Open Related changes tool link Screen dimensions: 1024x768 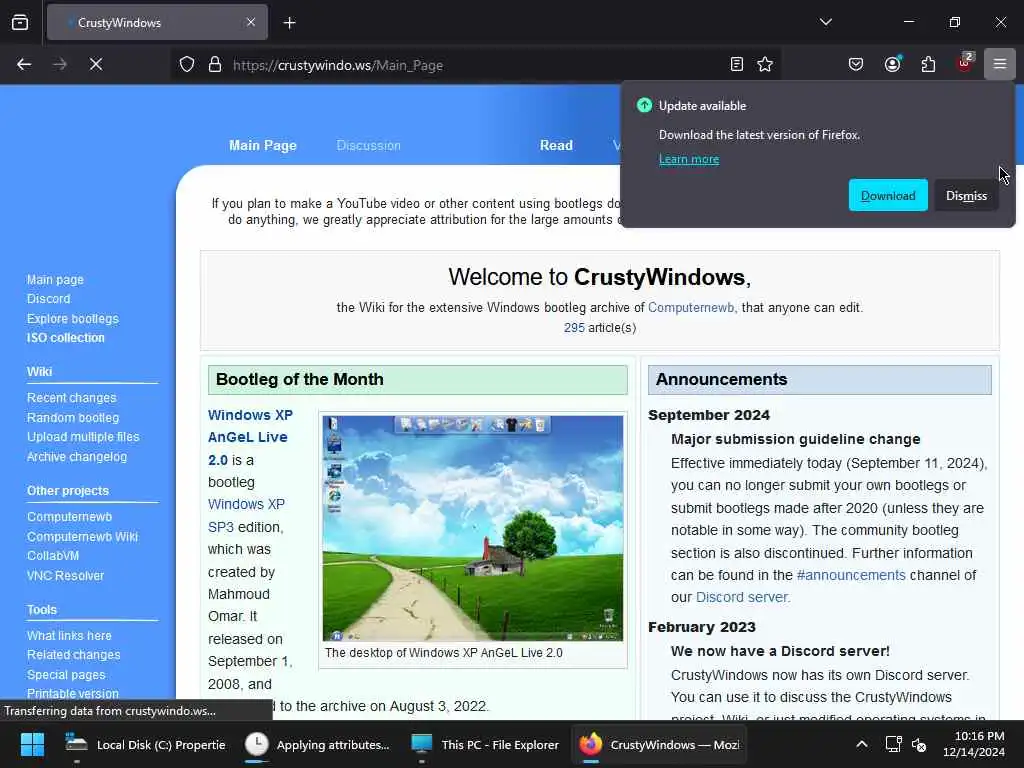(x=73, y=654)
